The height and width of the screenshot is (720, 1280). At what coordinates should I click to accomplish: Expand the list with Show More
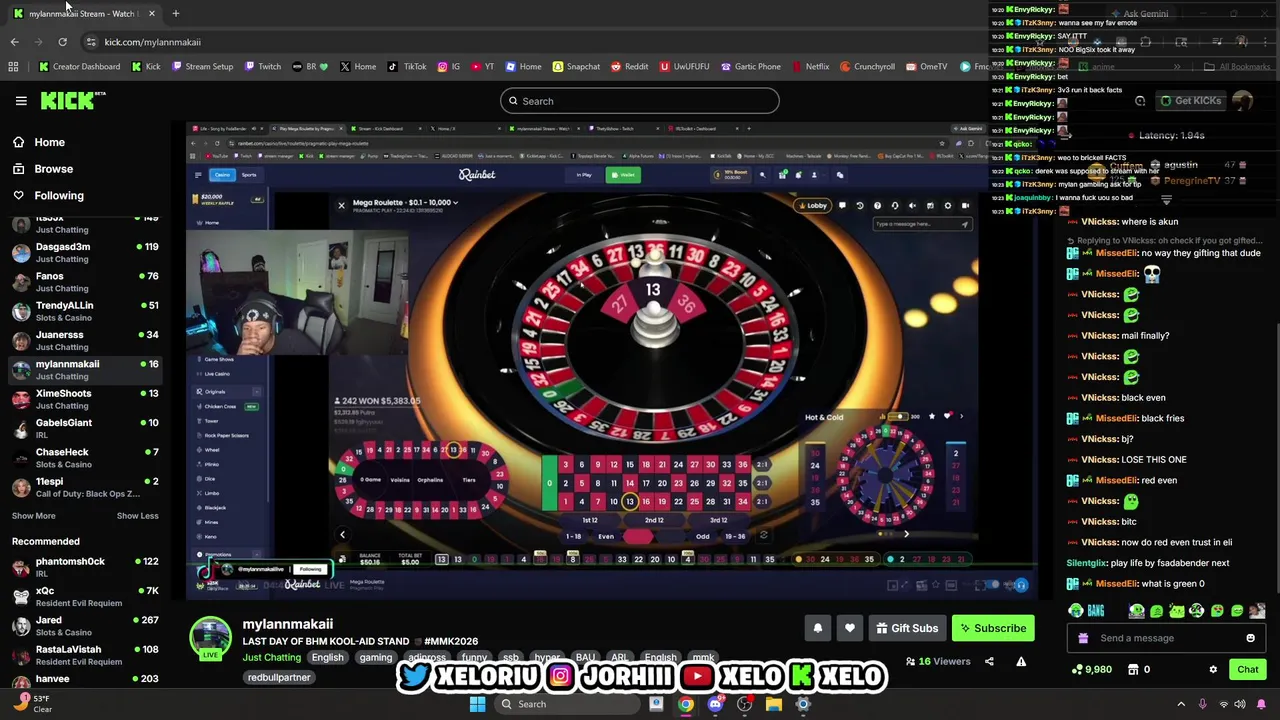point(33,516)
